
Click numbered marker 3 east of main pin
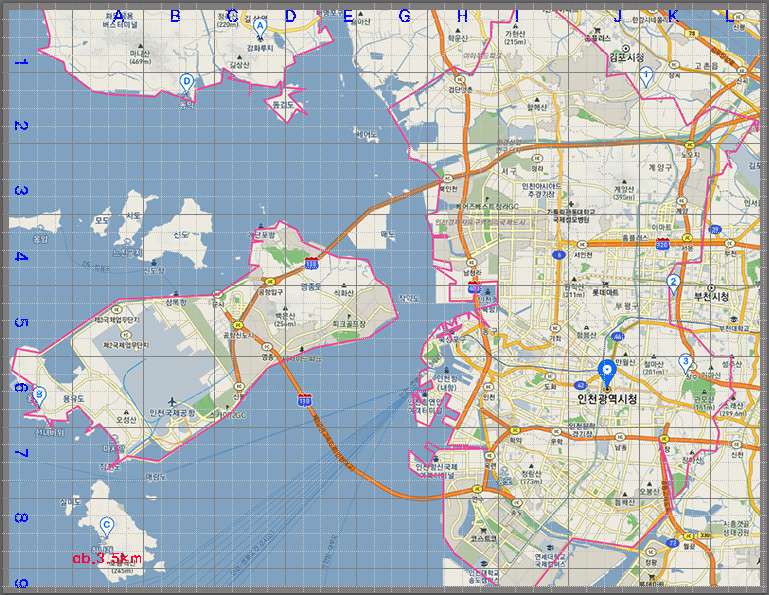(x=685, y=362)
